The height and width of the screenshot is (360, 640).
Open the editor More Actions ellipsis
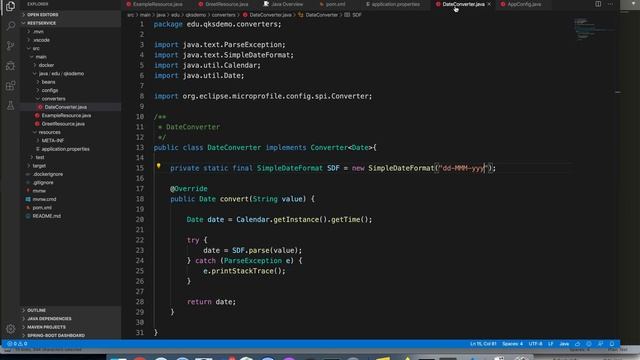point(610,4)
